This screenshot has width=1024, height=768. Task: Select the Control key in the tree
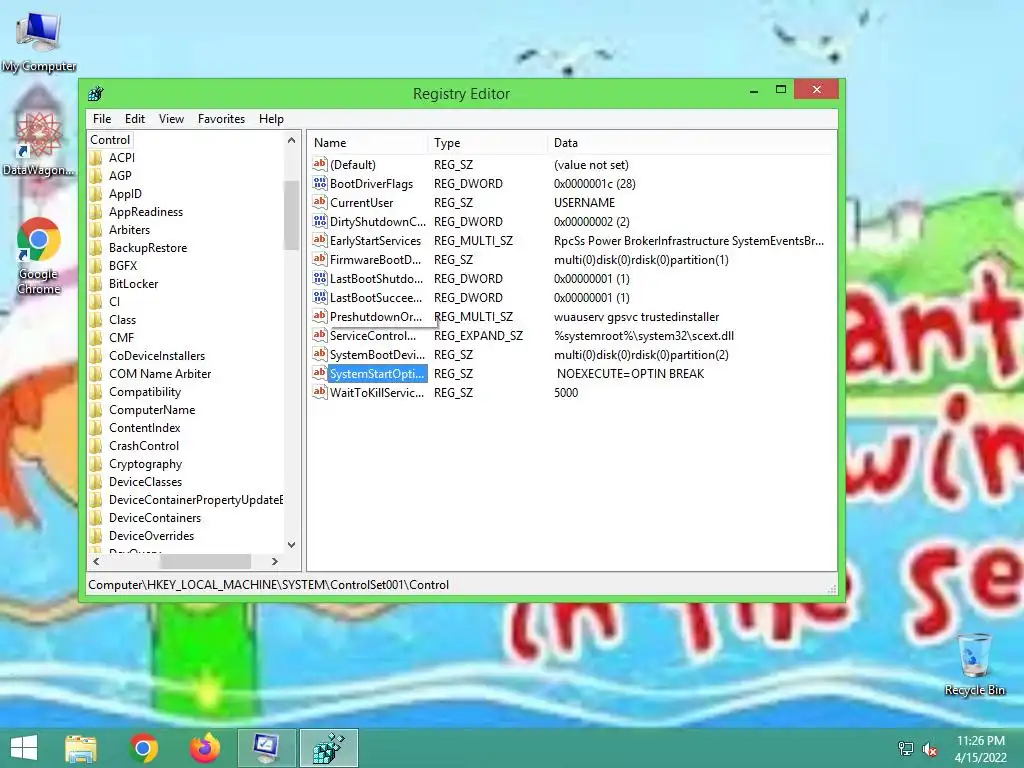pos(110,140)
